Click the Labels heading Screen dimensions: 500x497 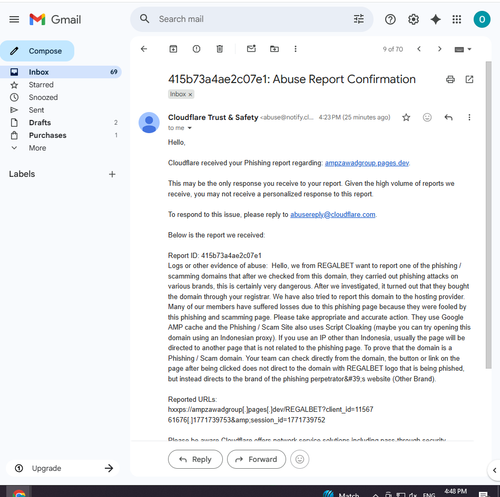tap(22, 174)
